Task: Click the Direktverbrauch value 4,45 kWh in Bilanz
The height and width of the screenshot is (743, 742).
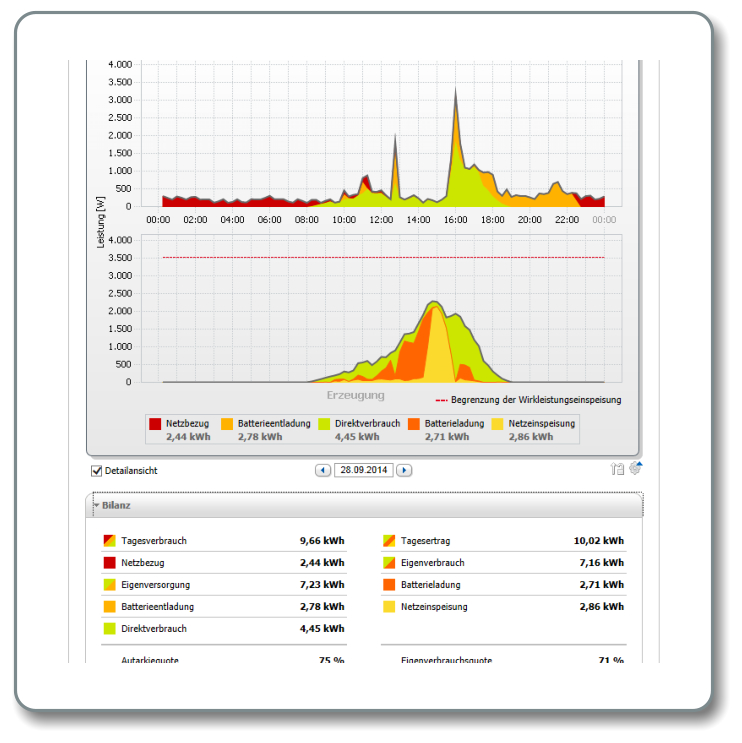Action: [x=322, y=629]
